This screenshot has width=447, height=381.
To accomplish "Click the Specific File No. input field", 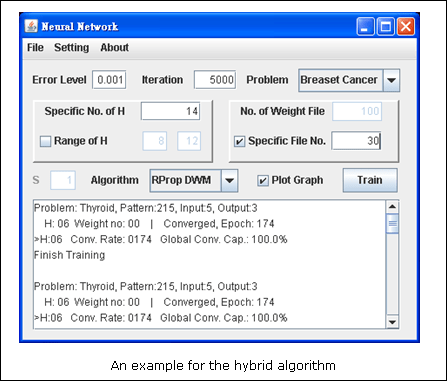I will (356, 141).
